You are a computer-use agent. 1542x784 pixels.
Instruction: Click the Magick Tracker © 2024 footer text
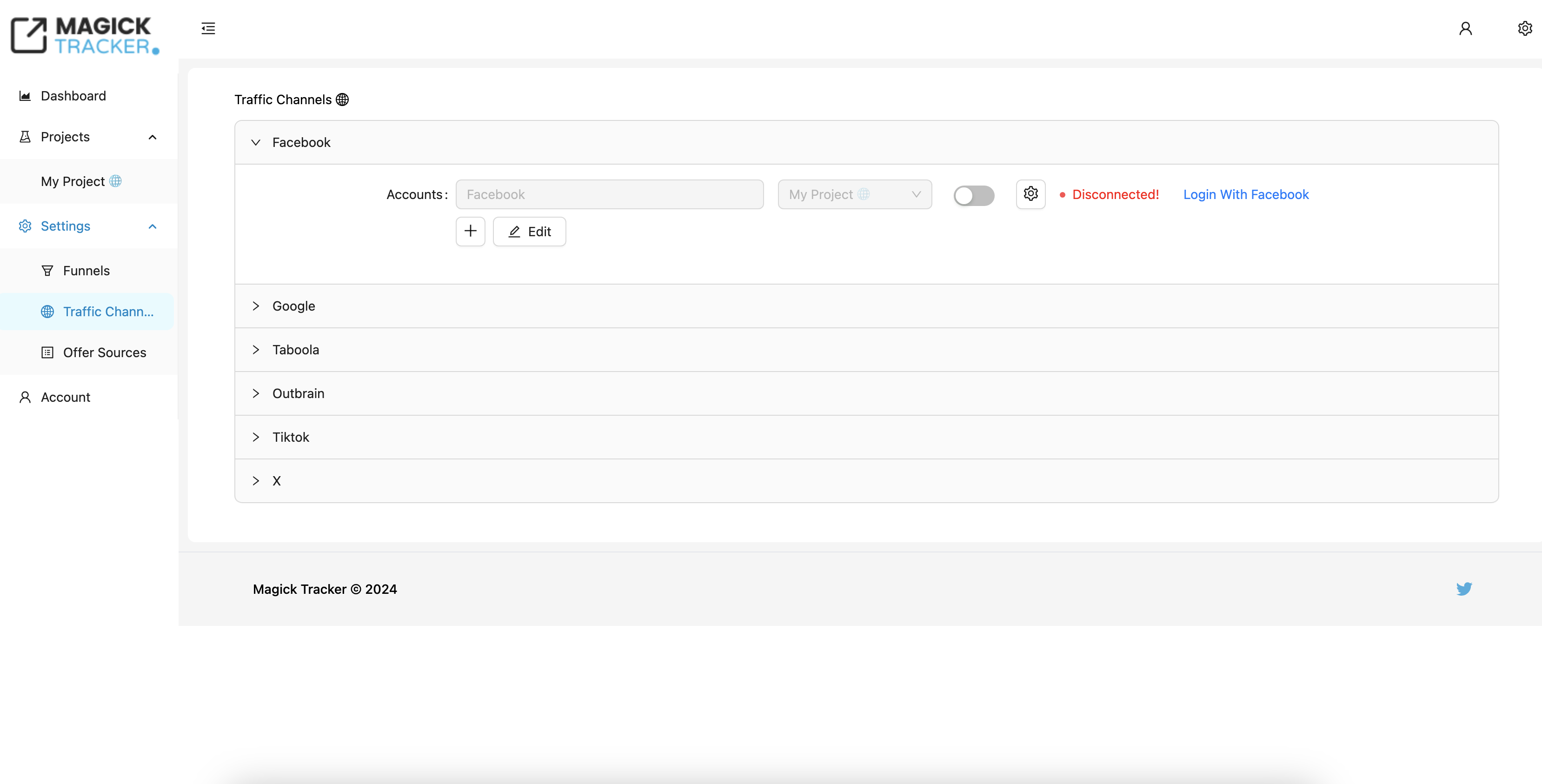pyautogui.click(x=325, y=590)
